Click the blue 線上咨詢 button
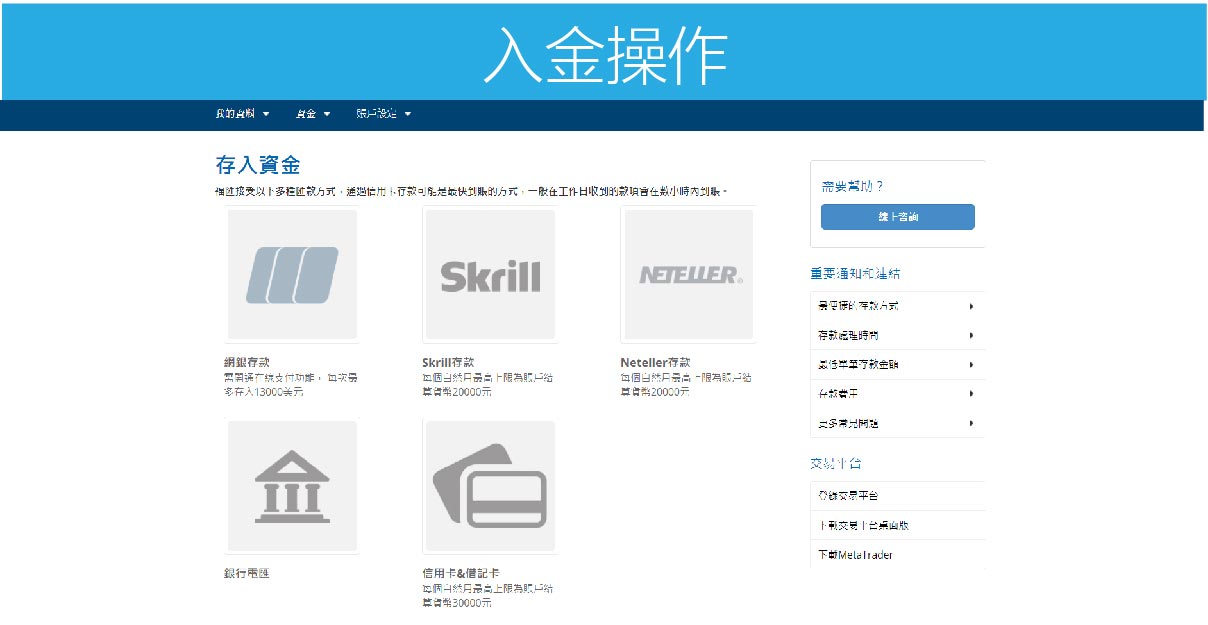 coord(897,217)
